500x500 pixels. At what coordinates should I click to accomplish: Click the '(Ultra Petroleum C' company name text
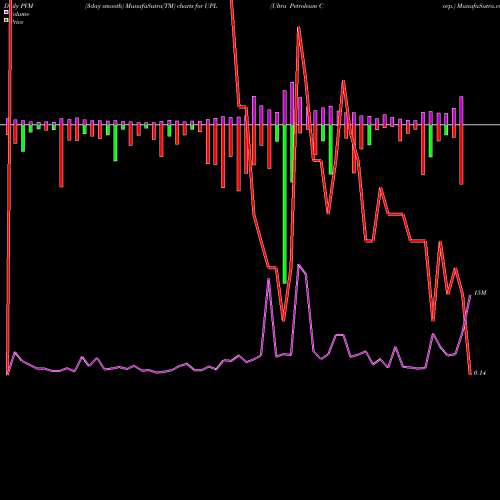(297, 6)
